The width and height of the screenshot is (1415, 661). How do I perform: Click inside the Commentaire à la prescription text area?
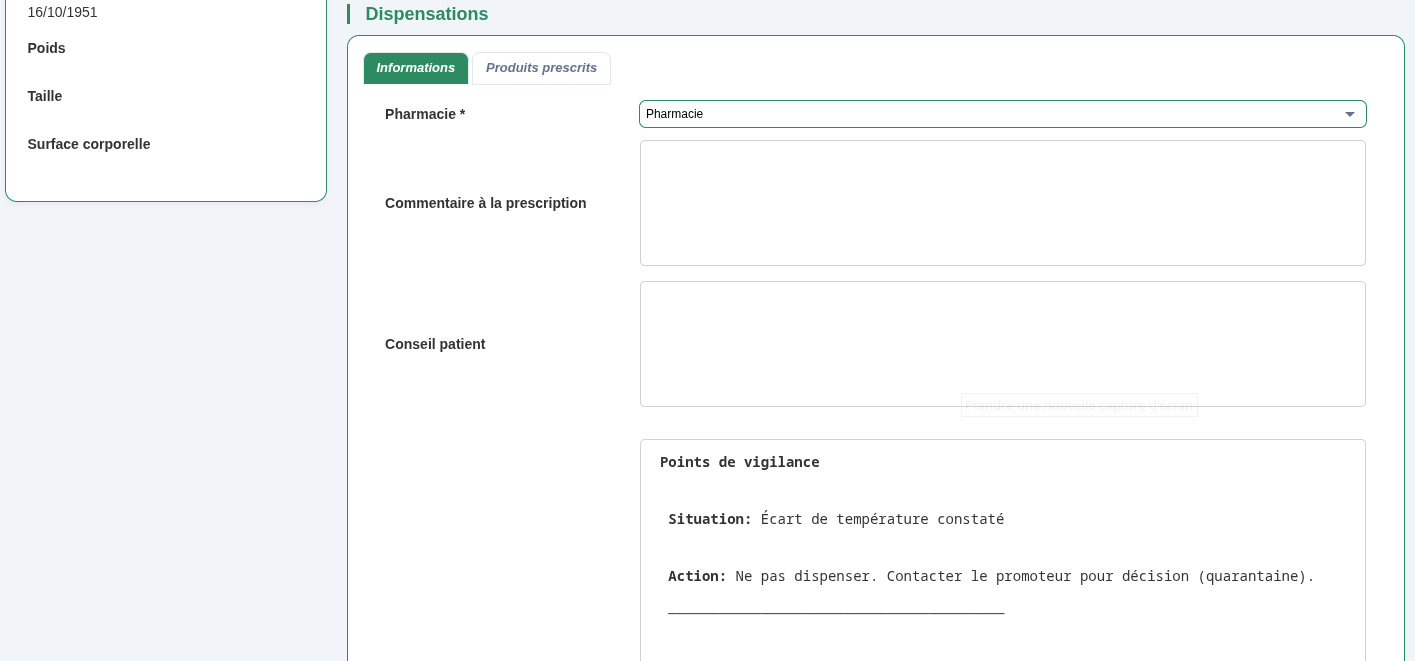(x=1003, y=203)
